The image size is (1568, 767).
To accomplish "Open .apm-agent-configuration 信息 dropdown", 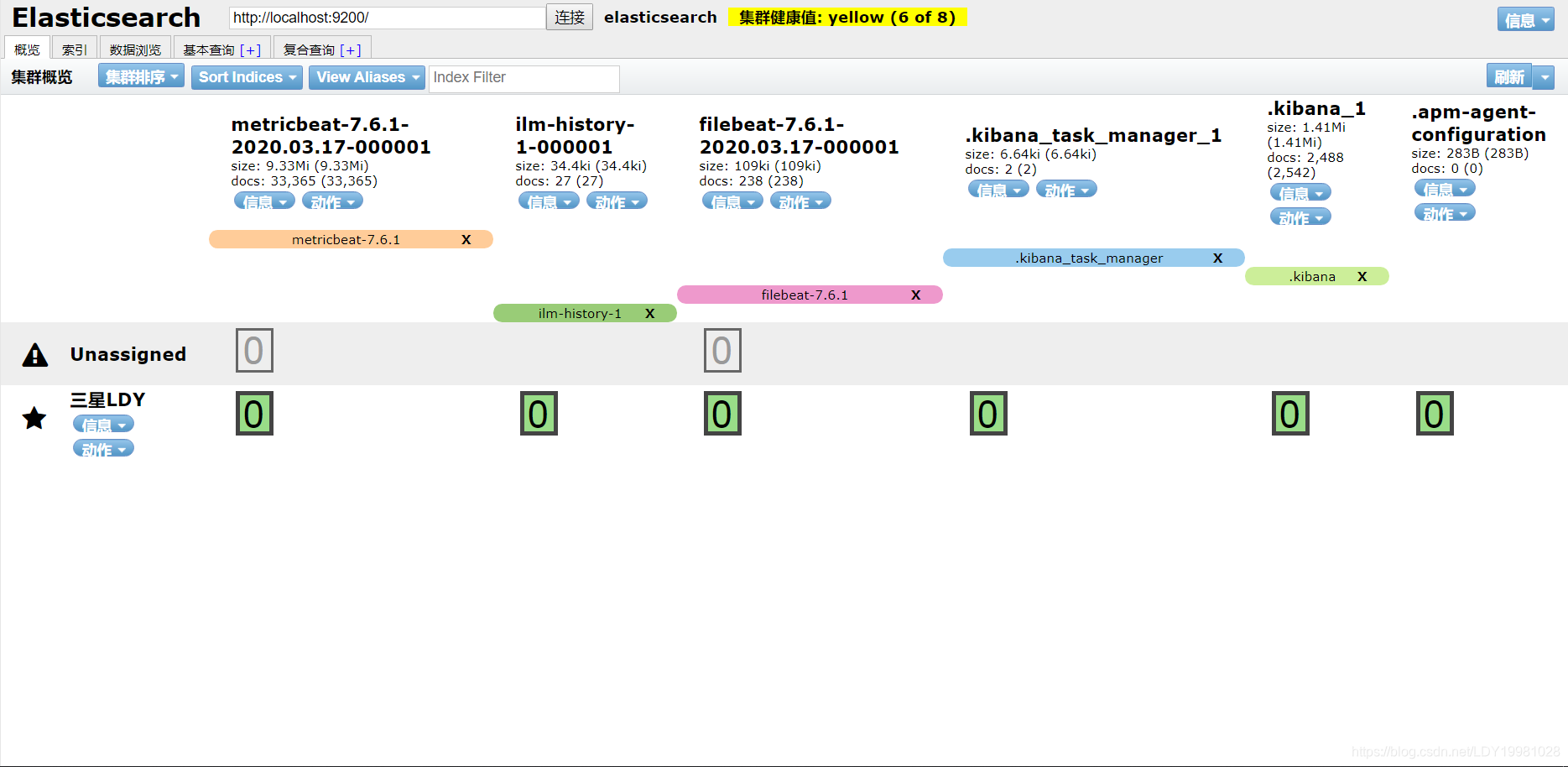I will point(1445,189).
